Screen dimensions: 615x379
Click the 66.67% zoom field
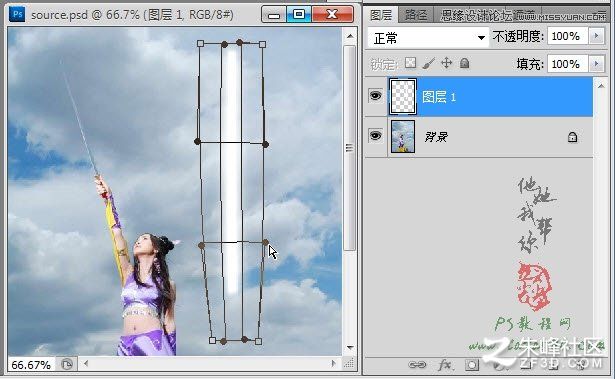click(x=31, y=365)
